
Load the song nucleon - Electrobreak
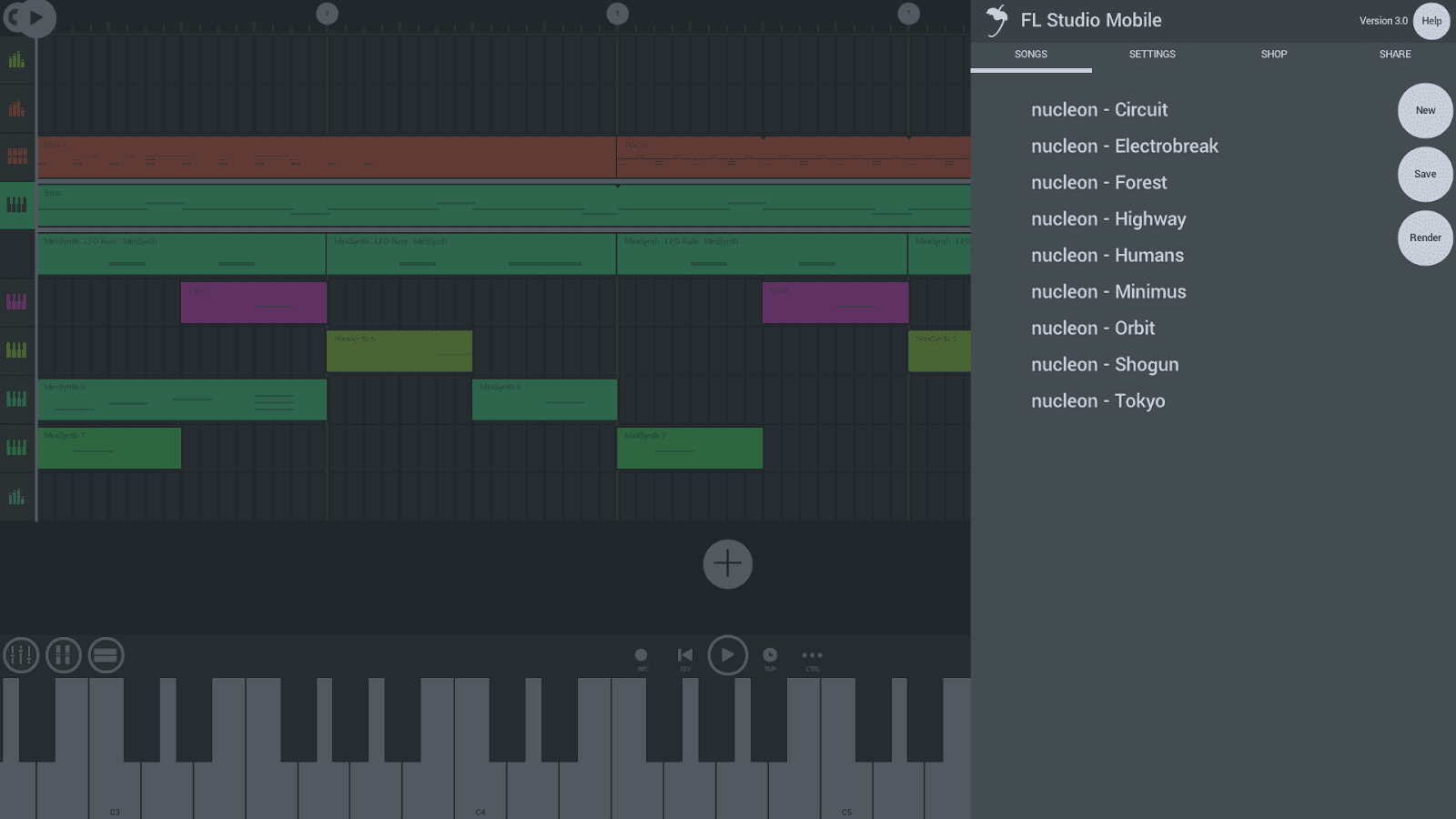coord(1125,147)
